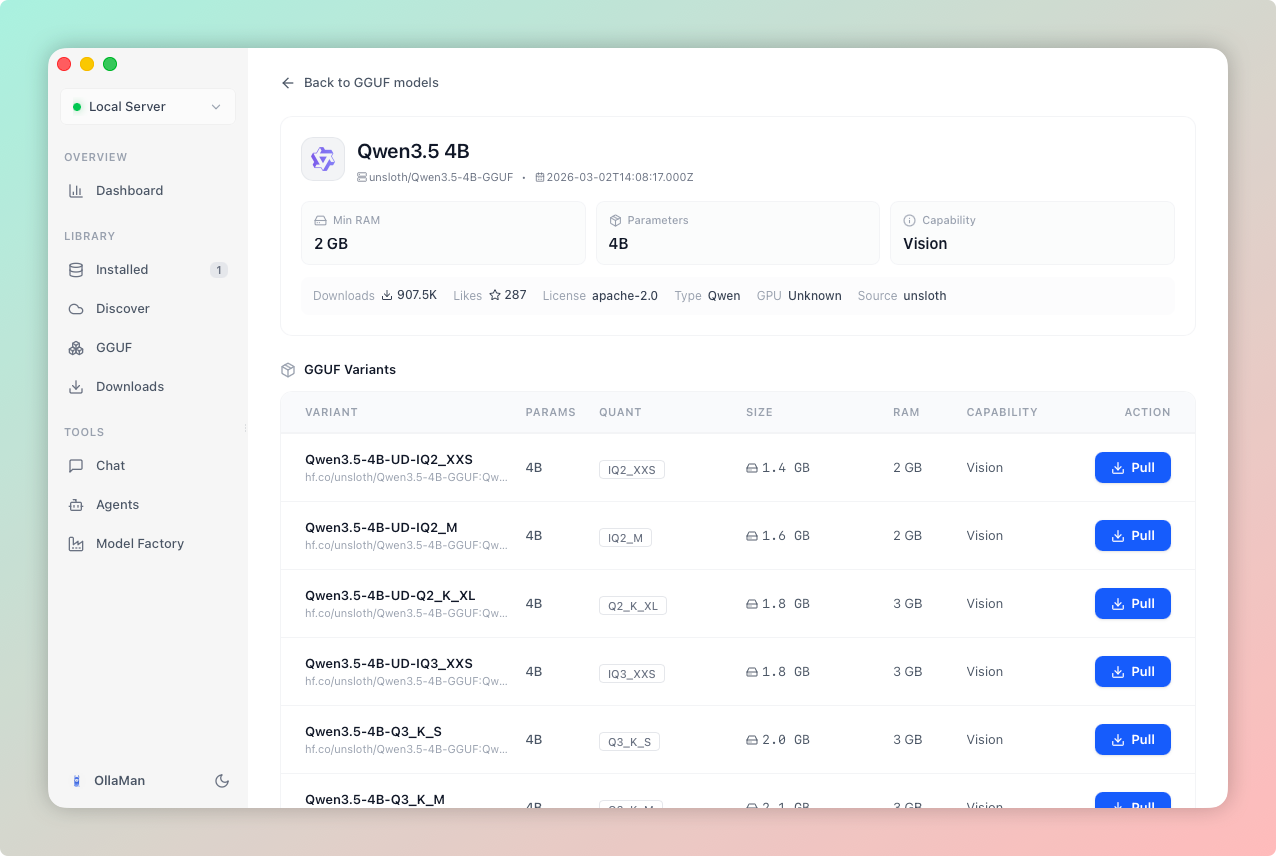Pull the Qwen3.5-4B-Q3_K_S variant
The image size is (1276, 856).
(x=1133, y=740)
